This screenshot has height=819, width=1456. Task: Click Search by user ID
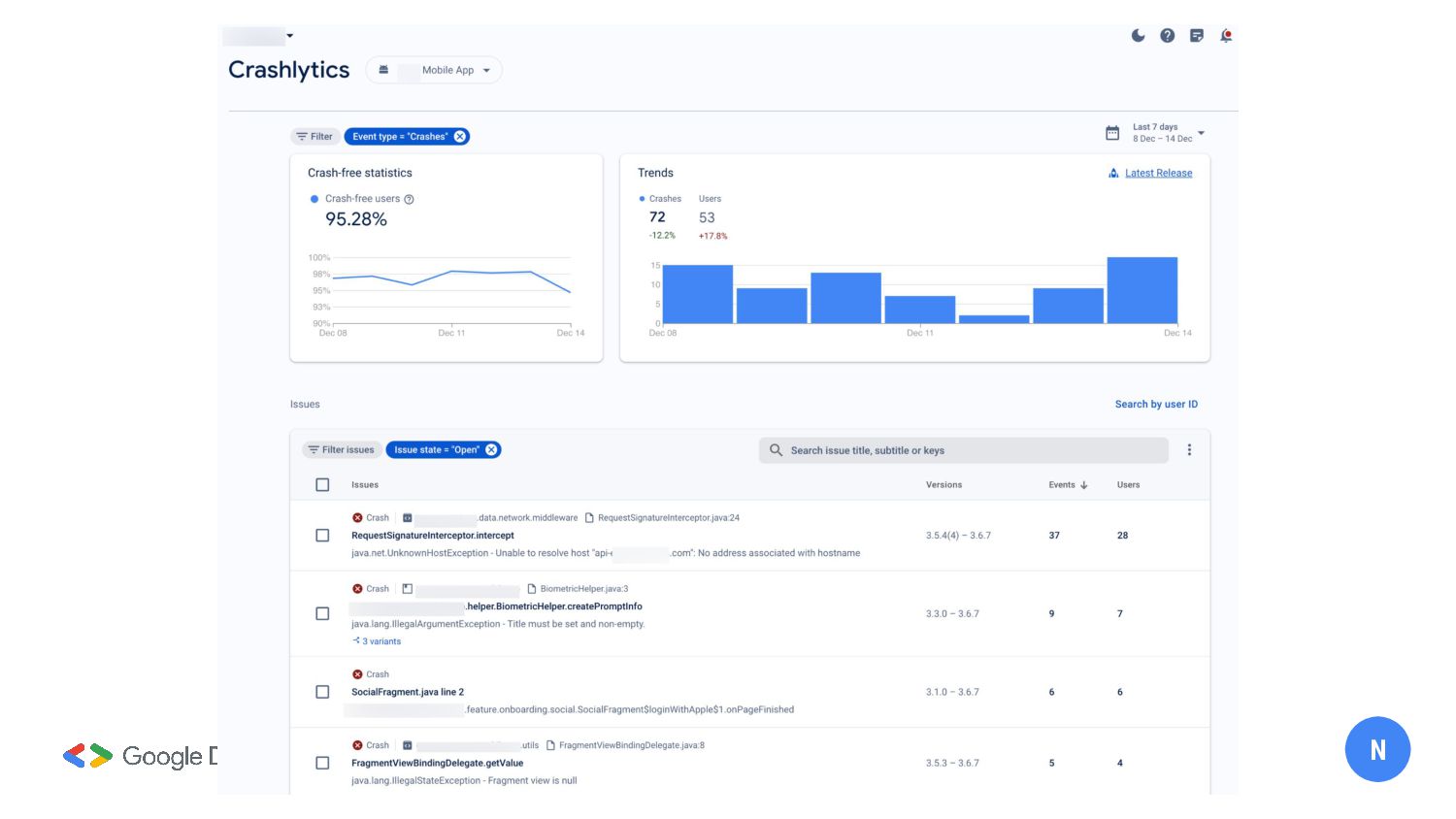tap(1156, 405)
